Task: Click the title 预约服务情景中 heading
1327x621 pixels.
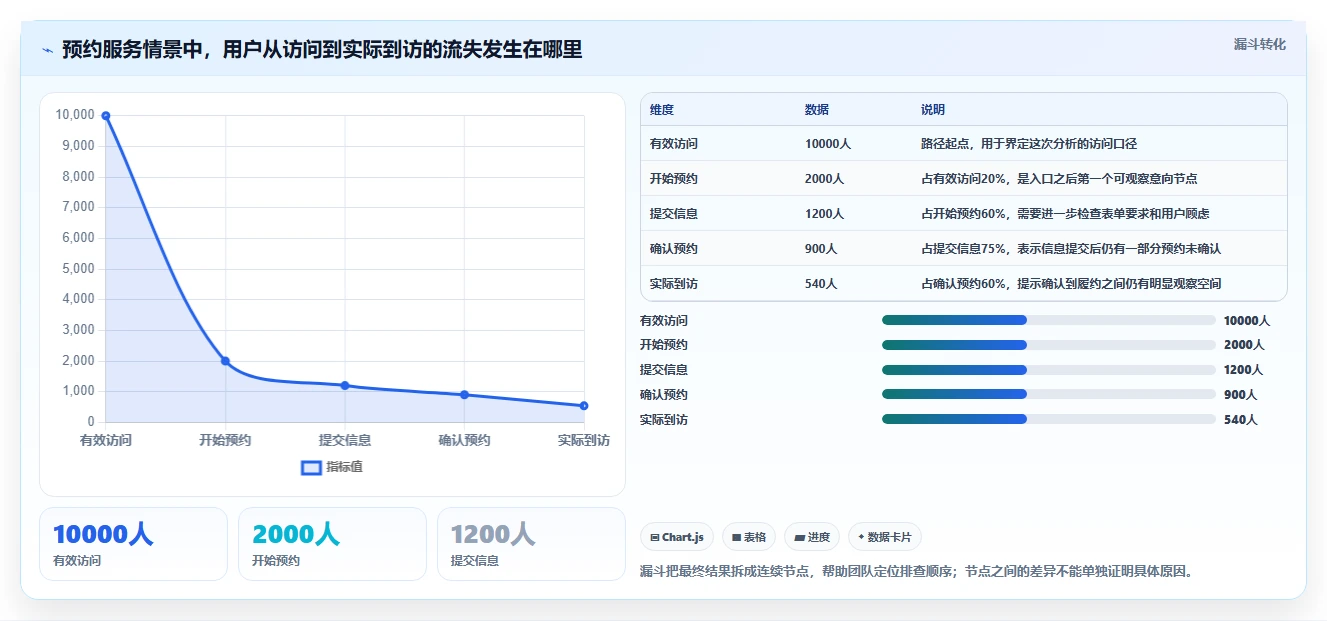Action: click(322, 49)
